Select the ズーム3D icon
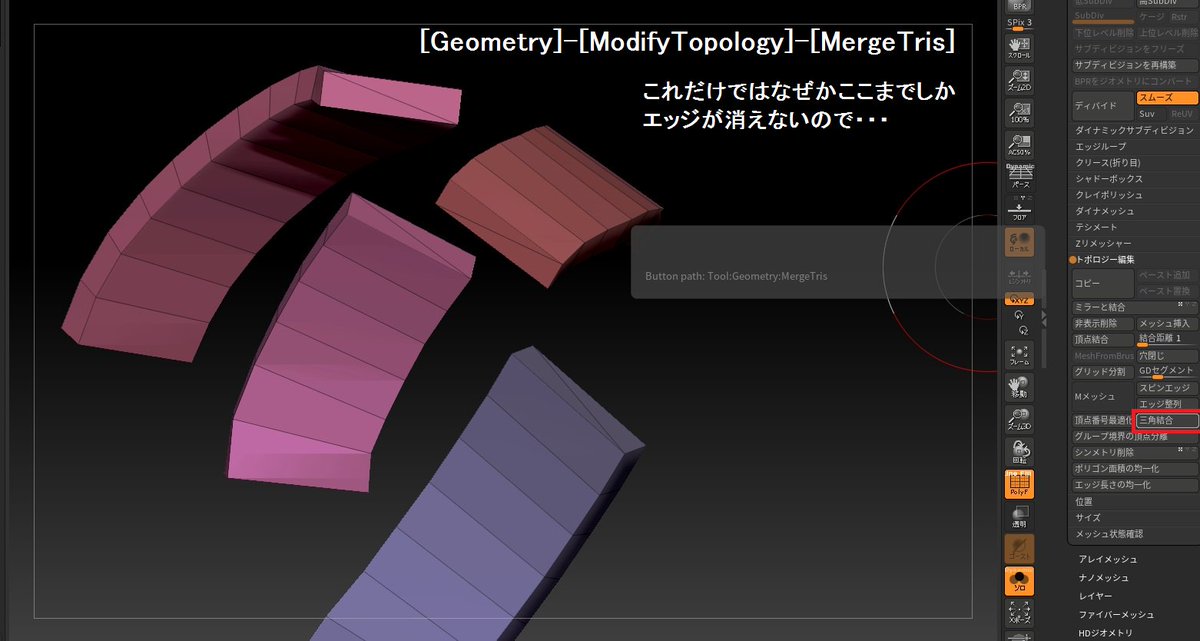 click(1020, 421)
